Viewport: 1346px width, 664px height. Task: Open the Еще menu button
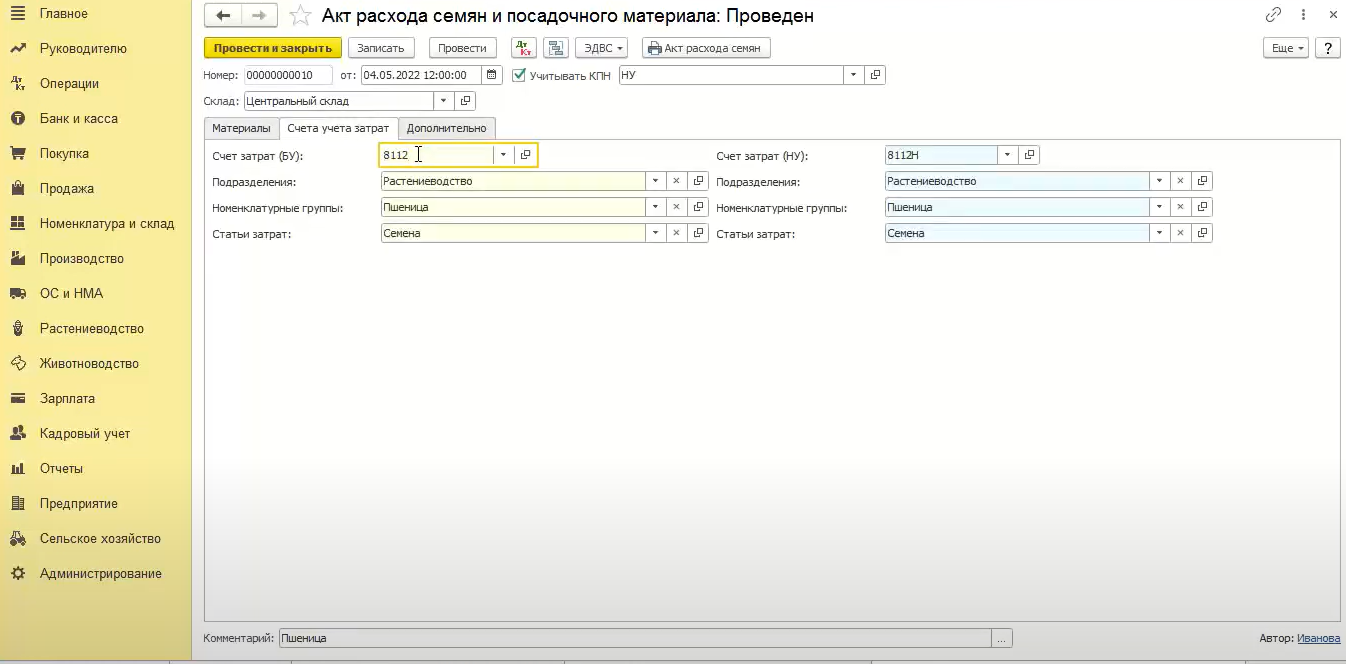[1285, 48]
